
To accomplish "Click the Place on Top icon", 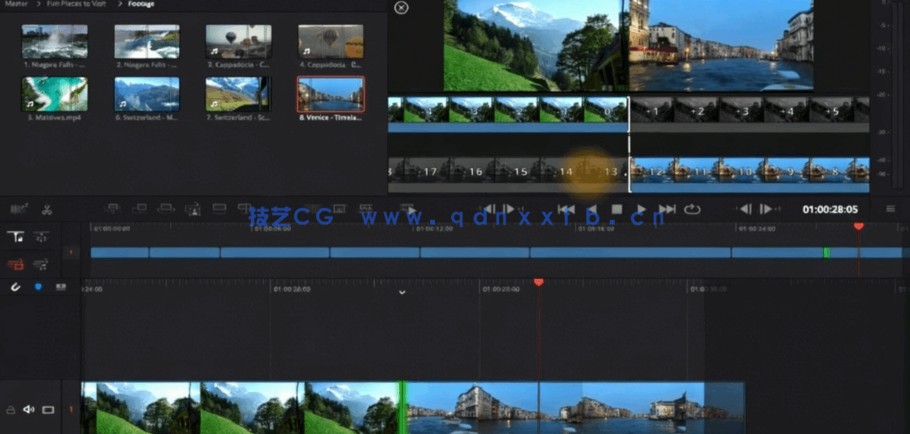I will [219, 209].
